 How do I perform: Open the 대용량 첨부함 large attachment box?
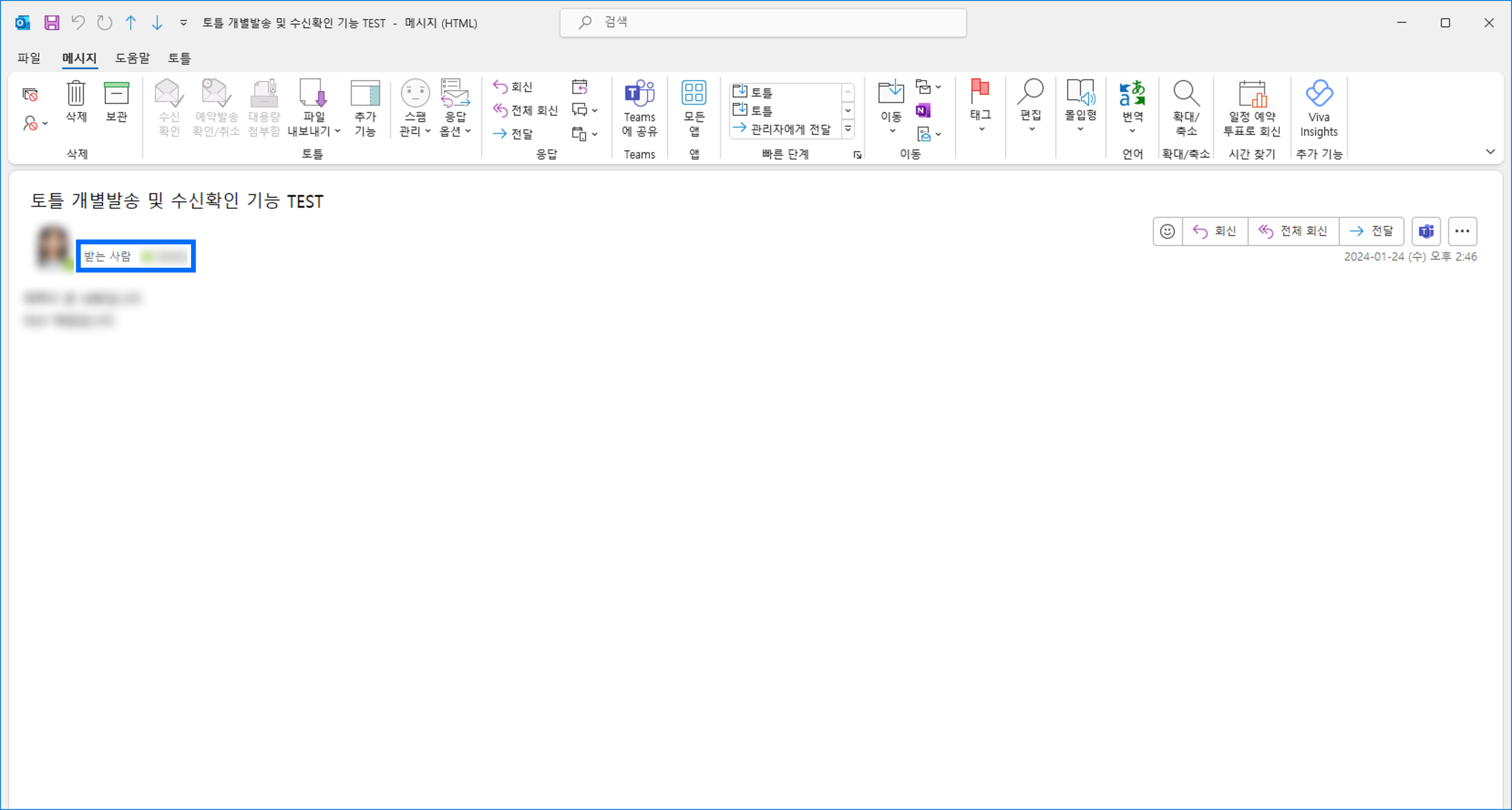click(x=263, y=107)
